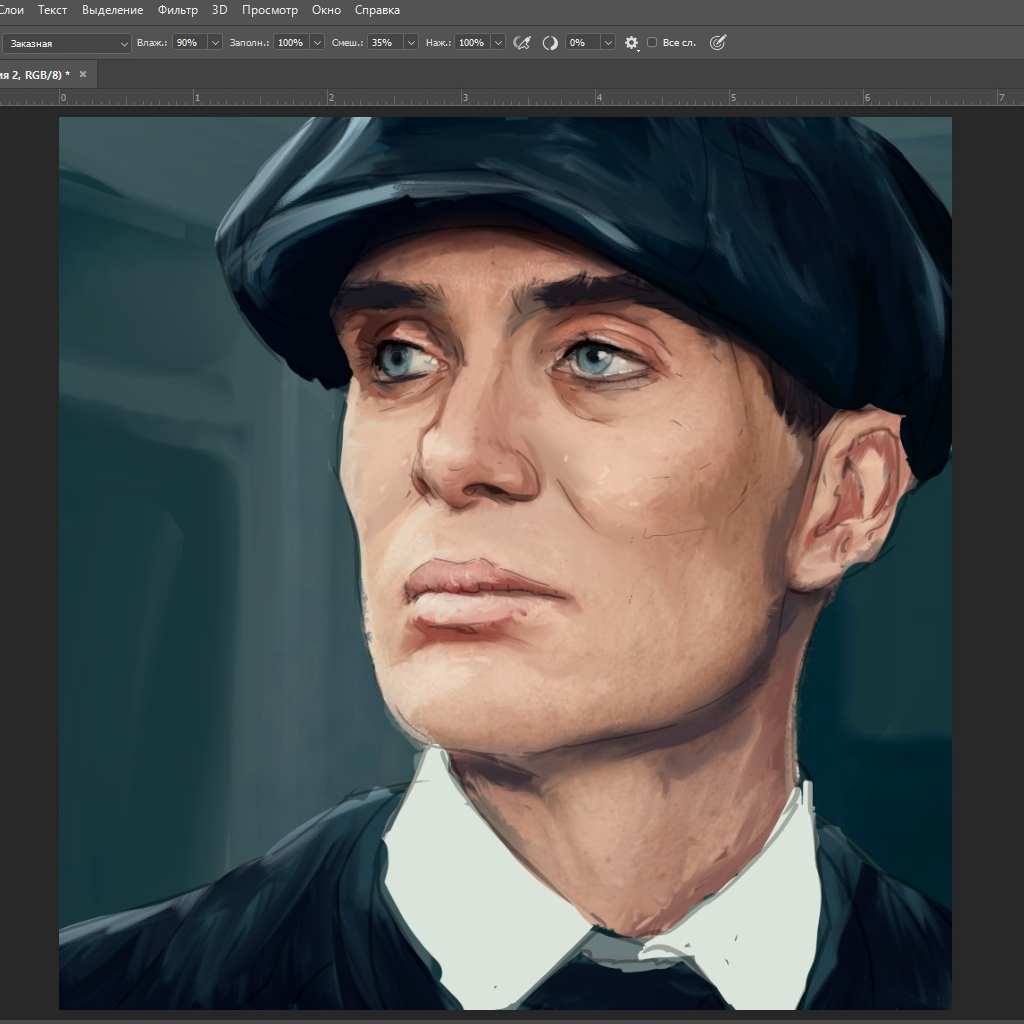
Task: Click the Заполн. label text
Action: (x=249, y=42)
